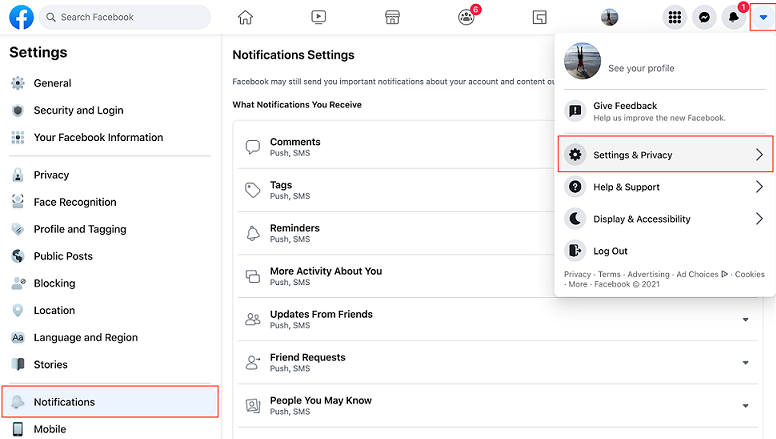Focus the Search Facebook field
This screenshot has height=439, width=776.
click(125, 17)
